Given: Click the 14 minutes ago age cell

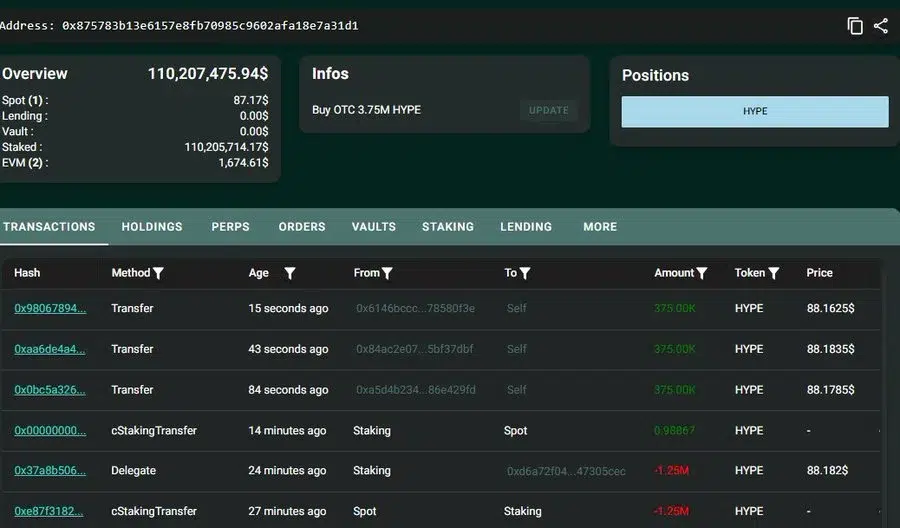Looking at the screenshot, I should [287, 430].
